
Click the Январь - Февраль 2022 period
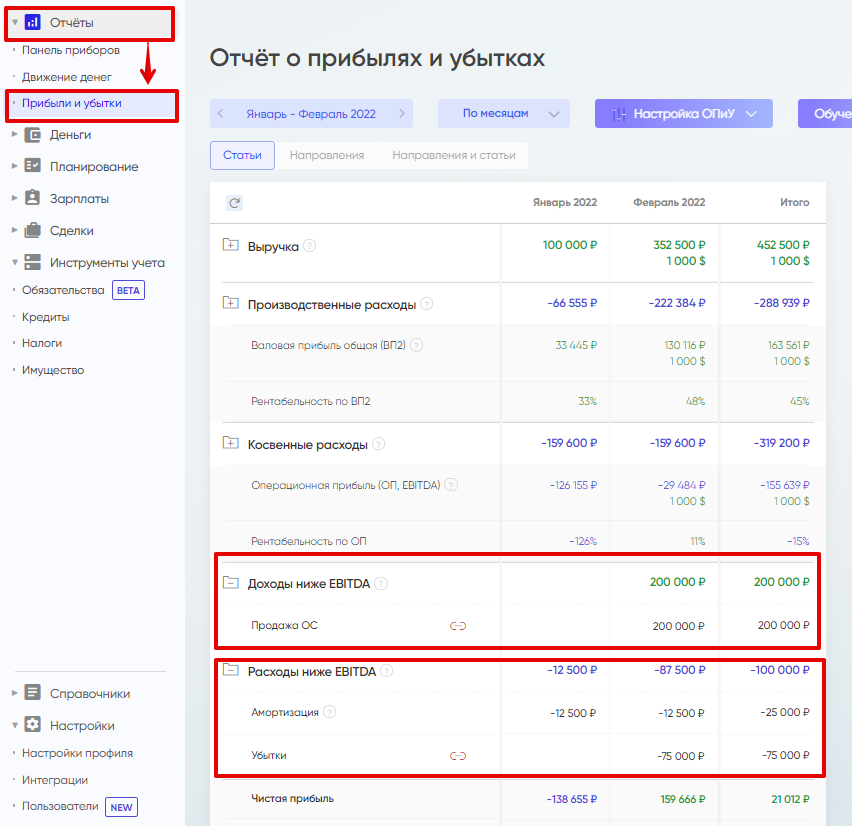coord(311,114)
